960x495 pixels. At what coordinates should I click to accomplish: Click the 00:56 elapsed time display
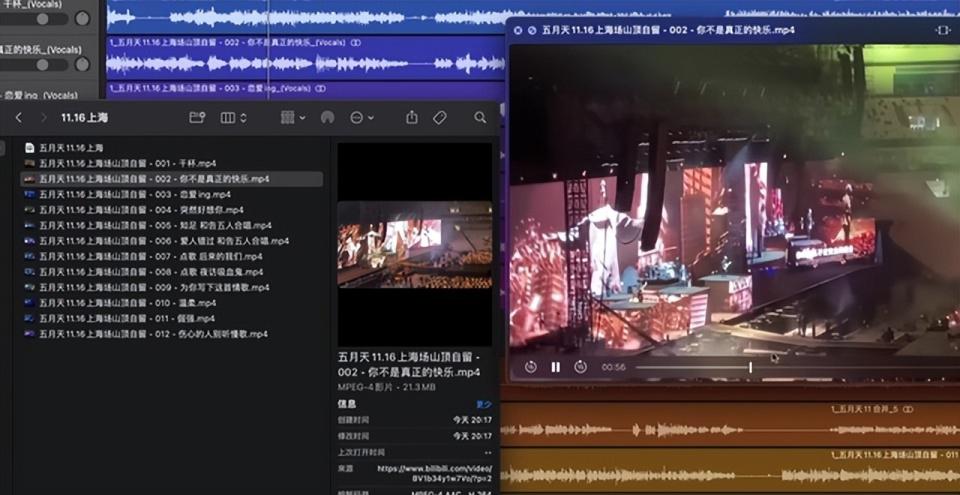click(x=613, y=367)
